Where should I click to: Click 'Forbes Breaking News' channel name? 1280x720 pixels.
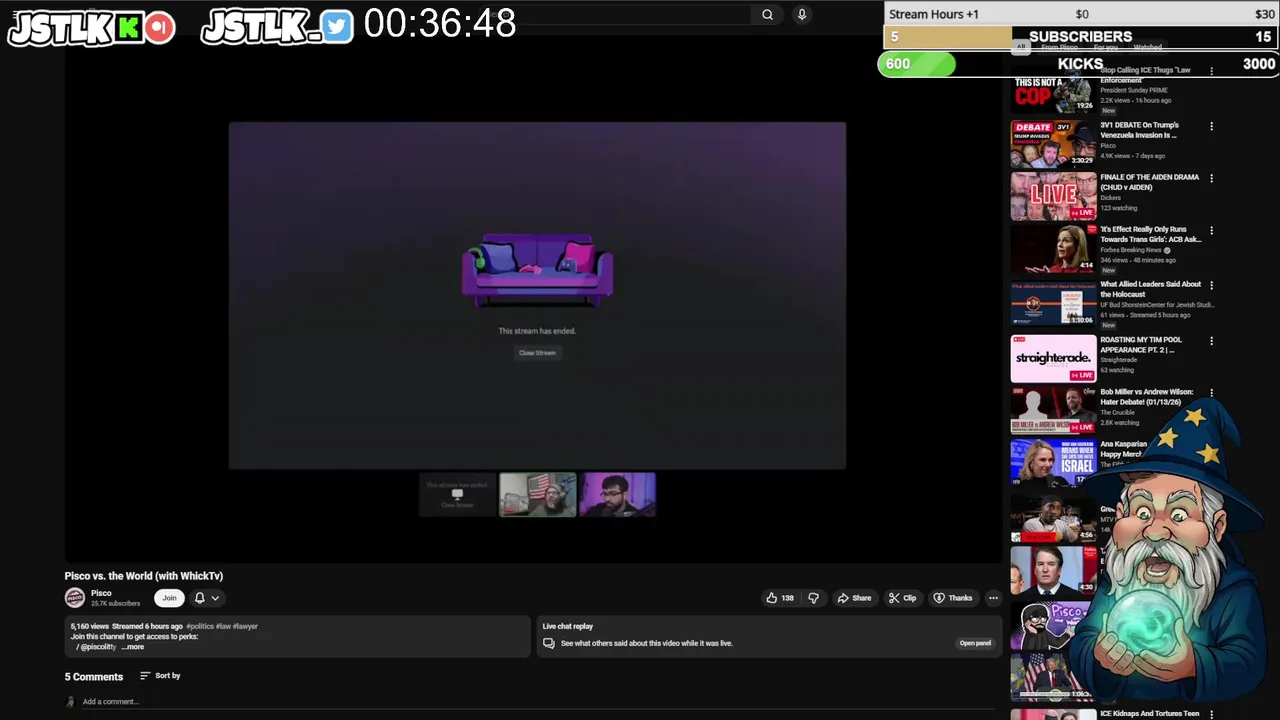[x=1131, y=250]
